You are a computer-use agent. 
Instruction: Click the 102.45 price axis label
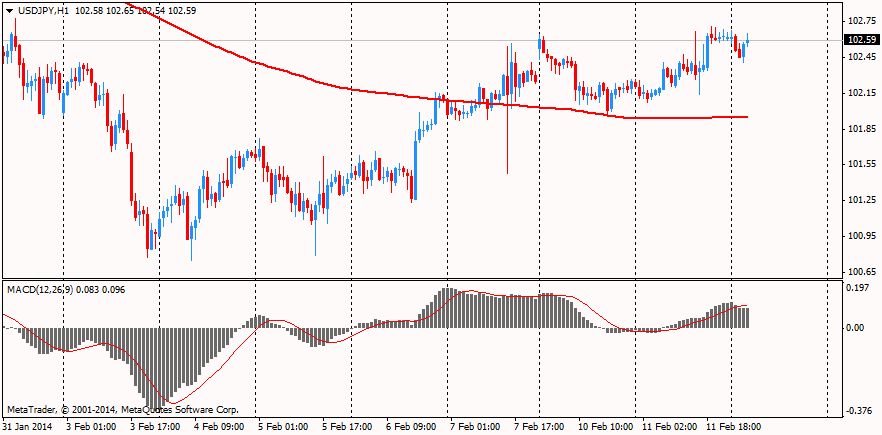tap(863, 57)
